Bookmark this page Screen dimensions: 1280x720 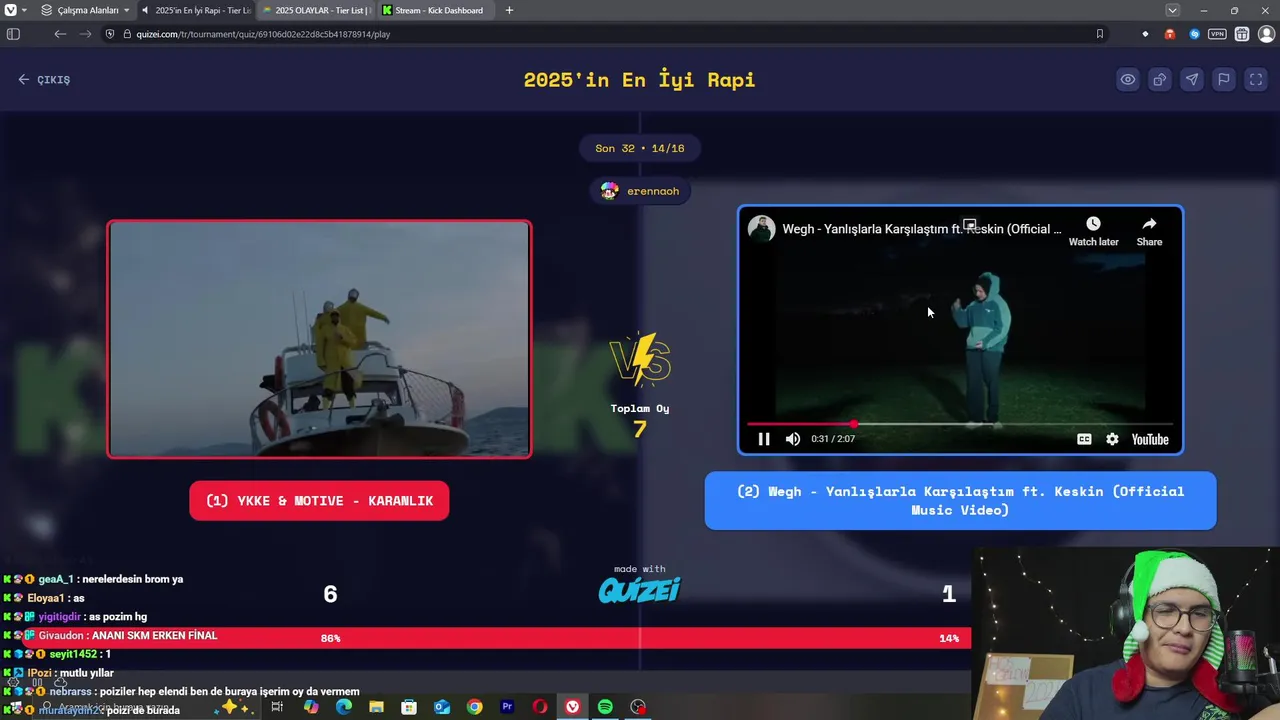coord(1100,34)
